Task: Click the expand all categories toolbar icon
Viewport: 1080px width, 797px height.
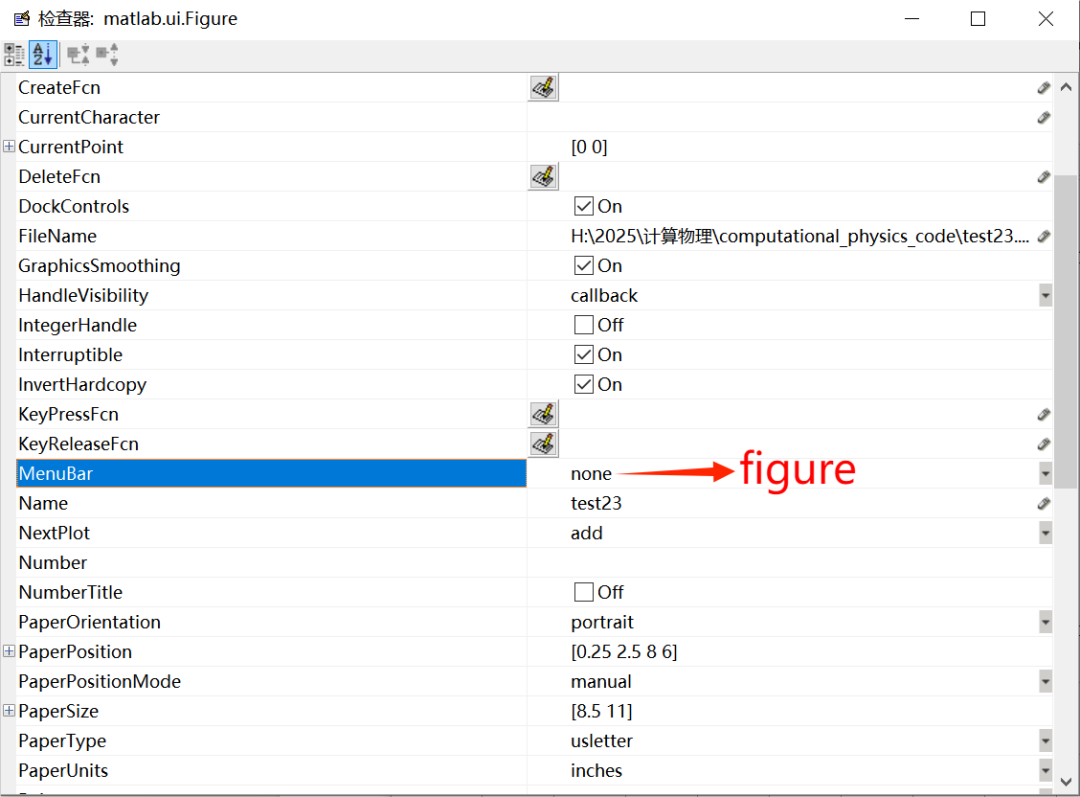Action: (78, 54)
